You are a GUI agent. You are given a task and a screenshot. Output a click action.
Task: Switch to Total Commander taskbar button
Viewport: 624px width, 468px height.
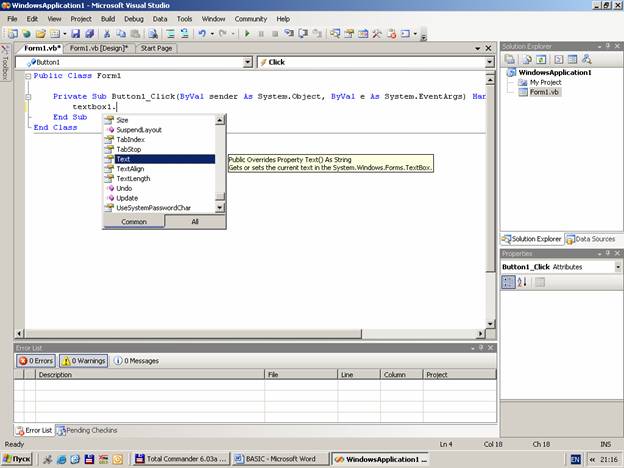(181, 459)
